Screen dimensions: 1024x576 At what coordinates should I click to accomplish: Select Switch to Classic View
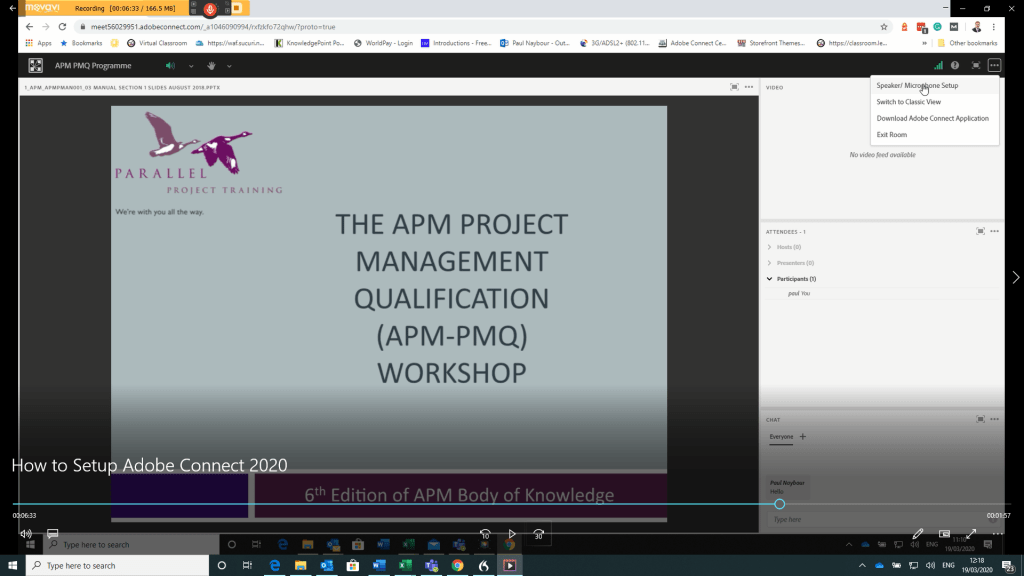[908, 102]
